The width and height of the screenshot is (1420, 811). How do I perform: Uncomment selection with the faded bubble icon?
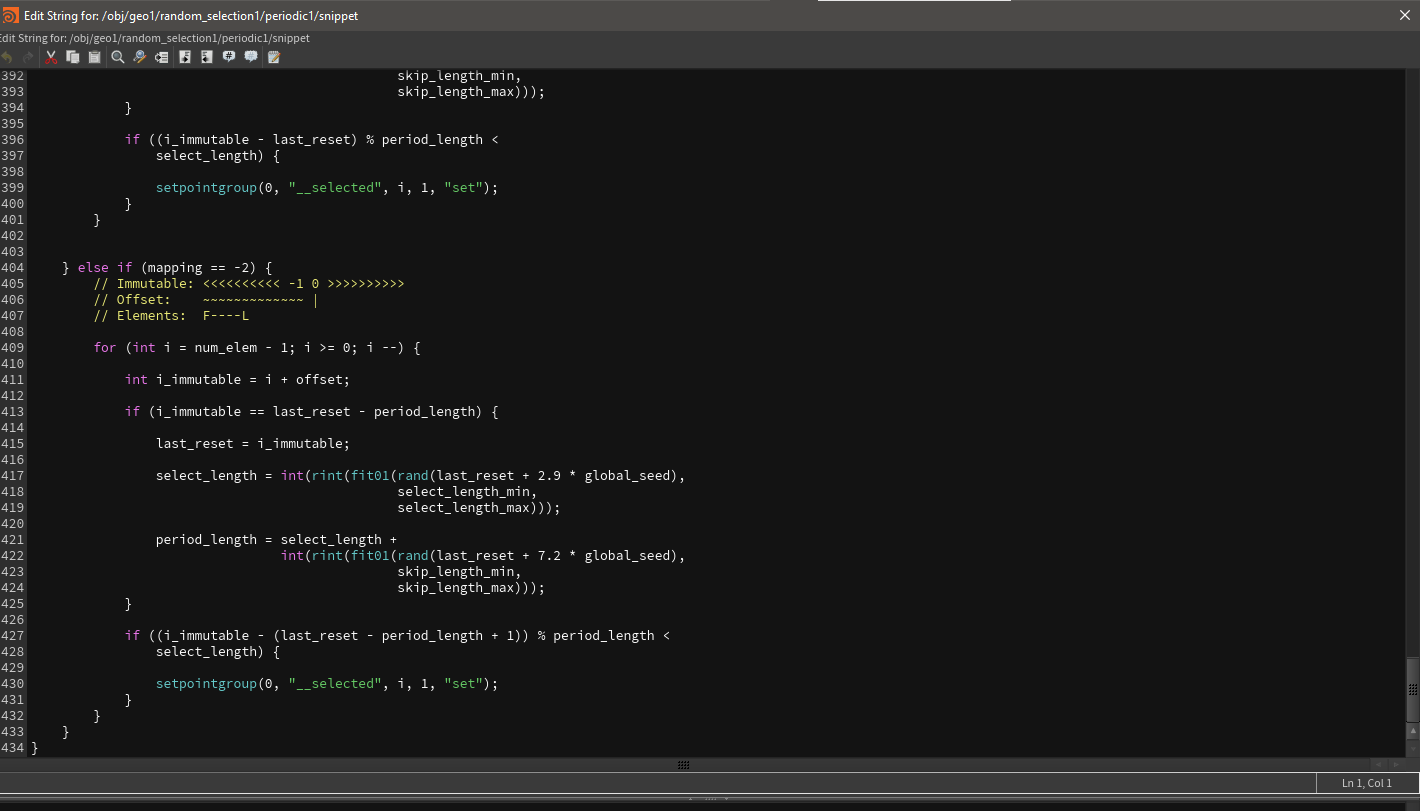(x=251, y=57)
